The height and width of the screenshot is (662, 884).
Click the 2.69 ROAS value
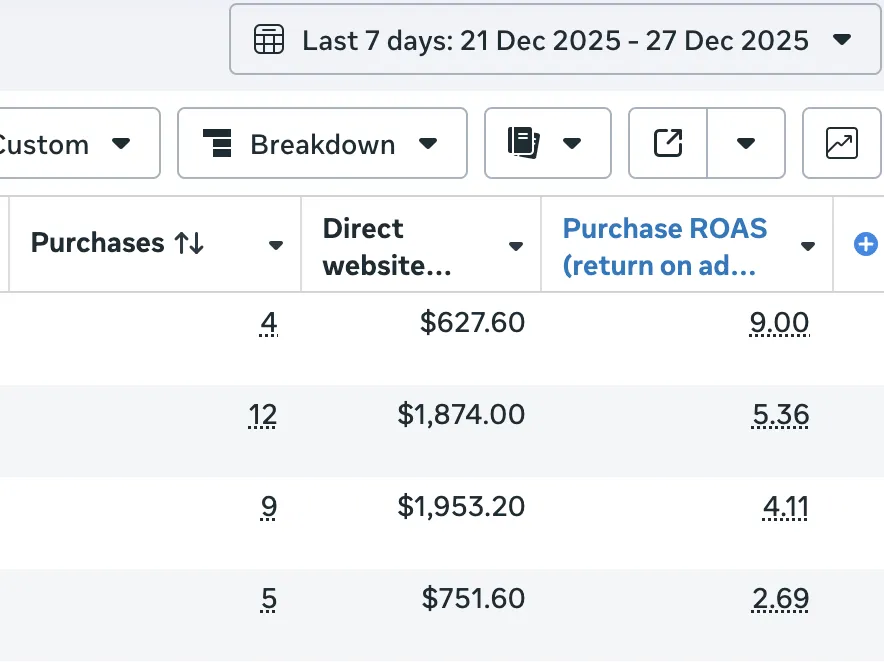(x=780, y=599)
